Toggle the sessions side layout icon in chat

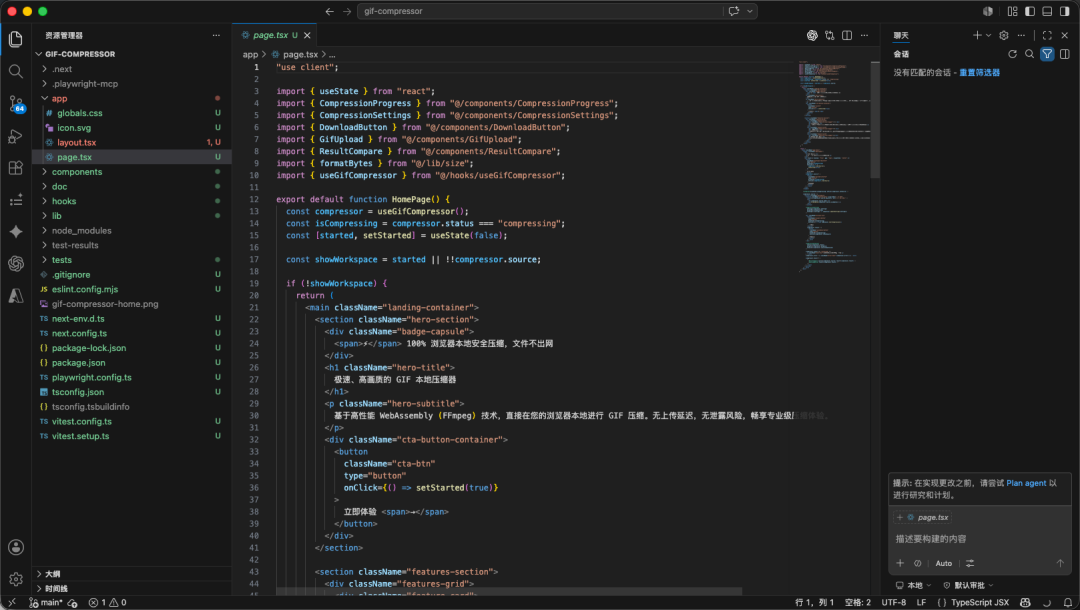coord(1064,54)
